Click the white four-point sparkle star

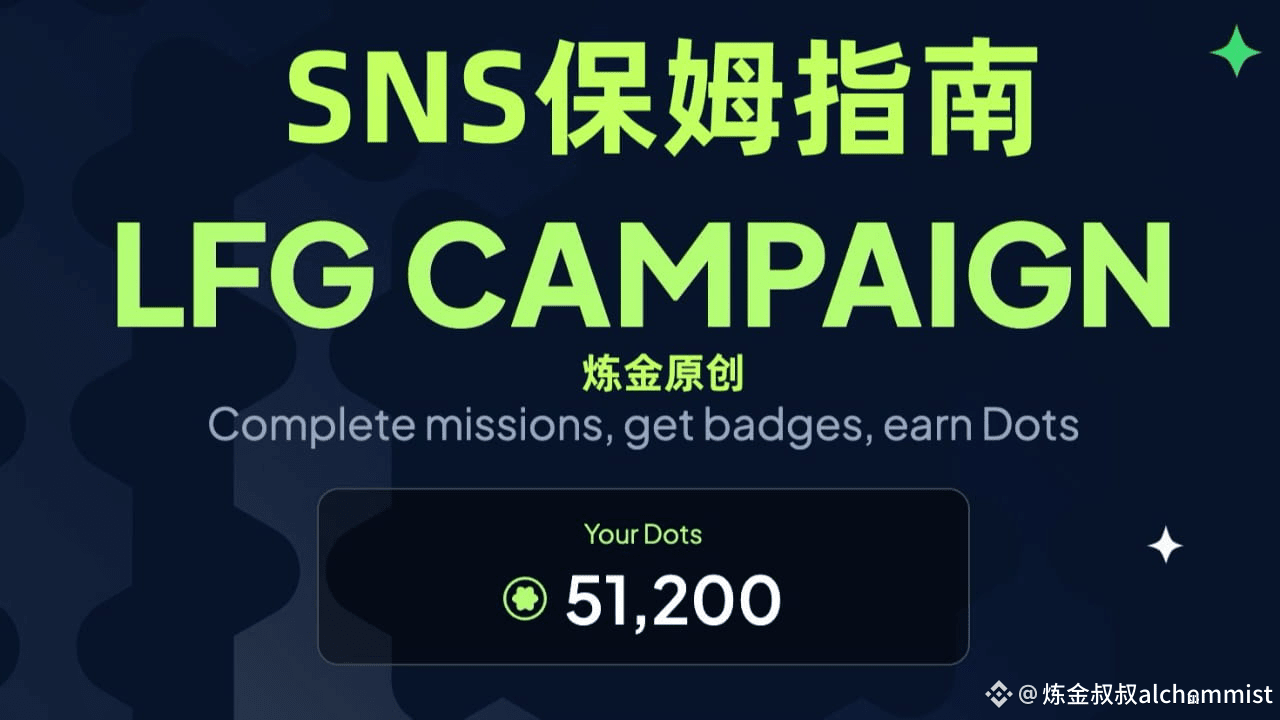click(1165, 545)
